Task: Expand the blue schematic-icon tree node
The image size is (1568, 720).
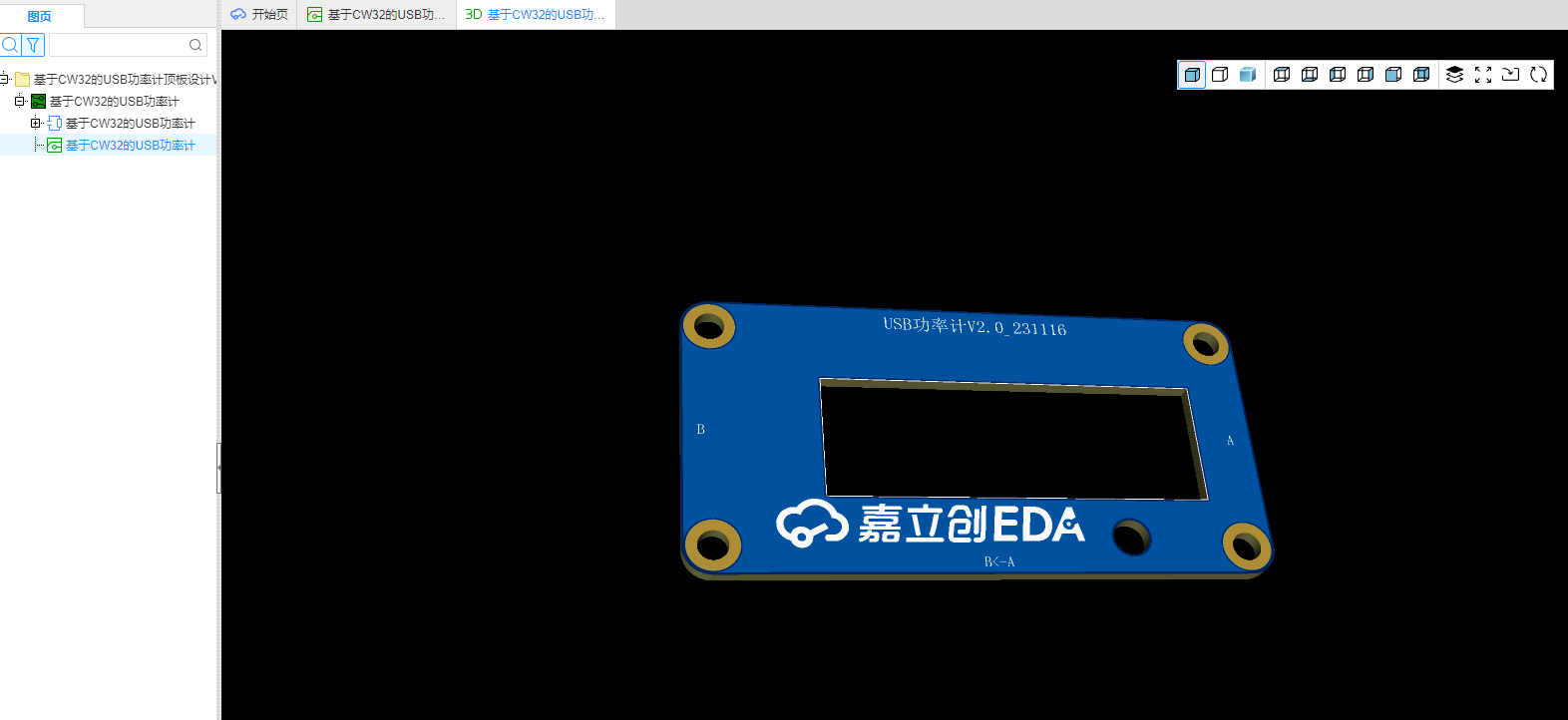Action: coord(35,123)
